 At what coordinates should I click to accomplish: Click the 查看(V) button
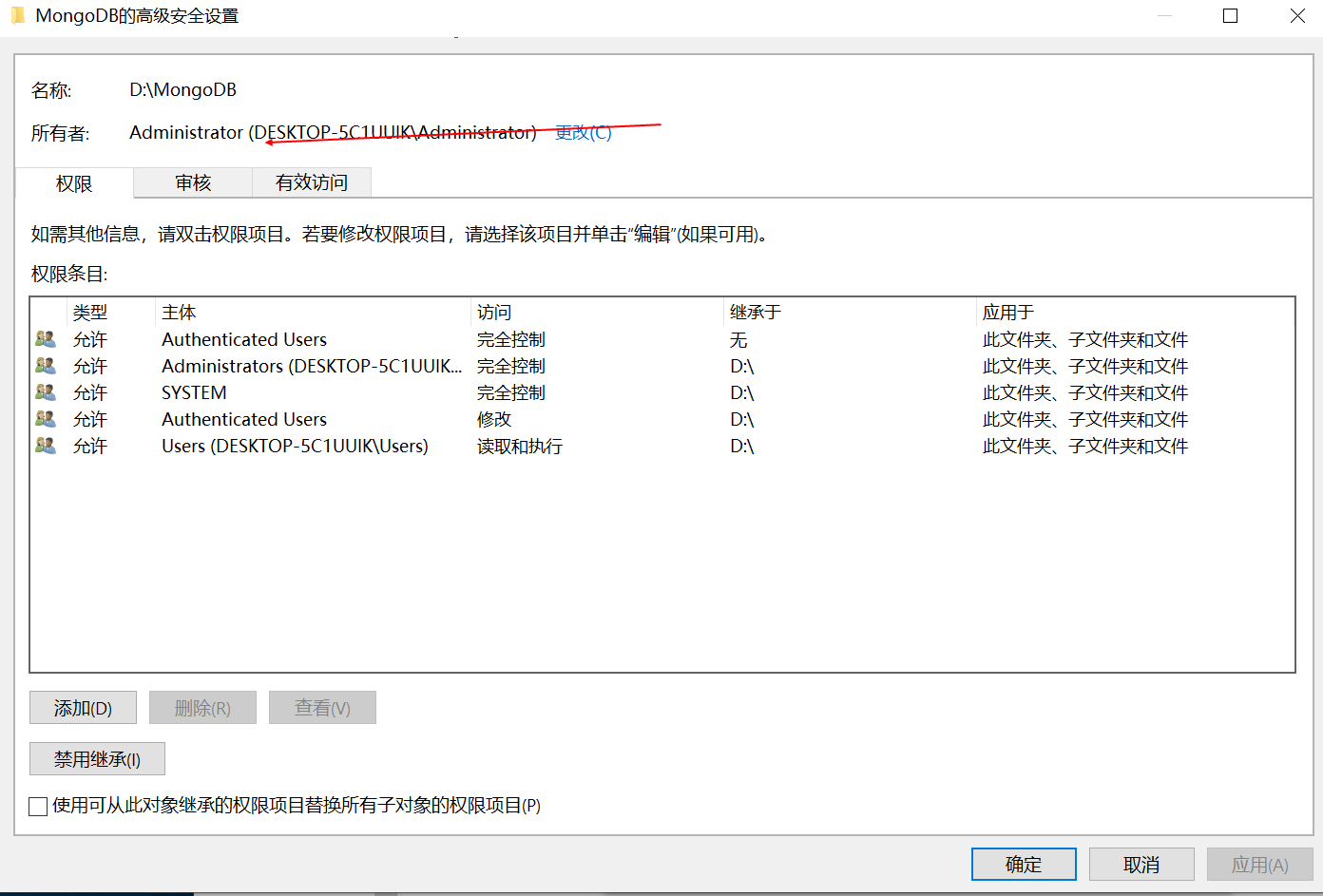[322, 708]
